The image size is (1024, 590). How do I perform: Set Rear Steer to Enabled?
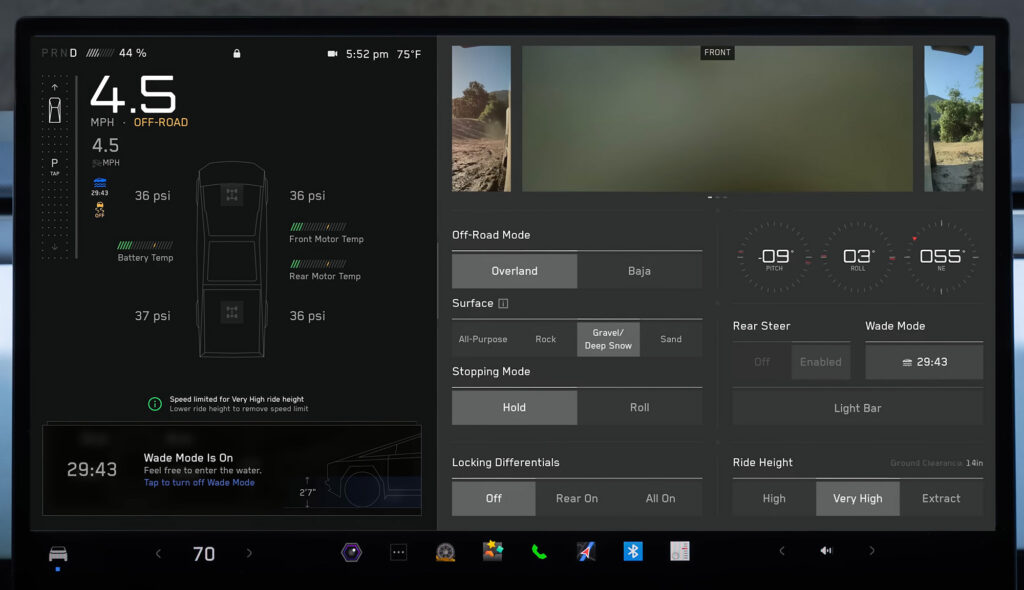[821, 361]
